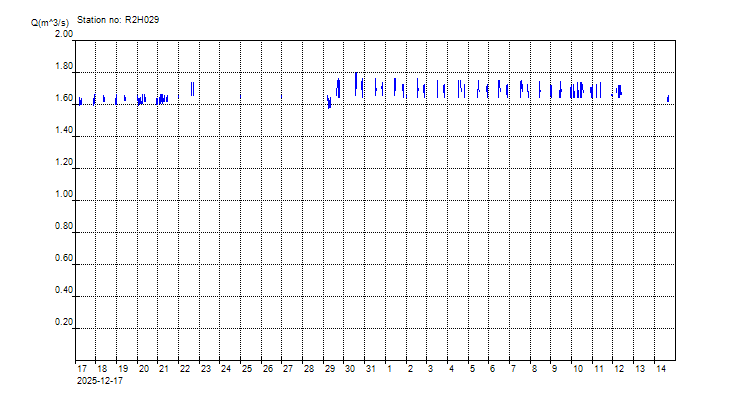Click the 2025-12-17 start date label
This screenshot has width=750, height=400.
point(101,380)
